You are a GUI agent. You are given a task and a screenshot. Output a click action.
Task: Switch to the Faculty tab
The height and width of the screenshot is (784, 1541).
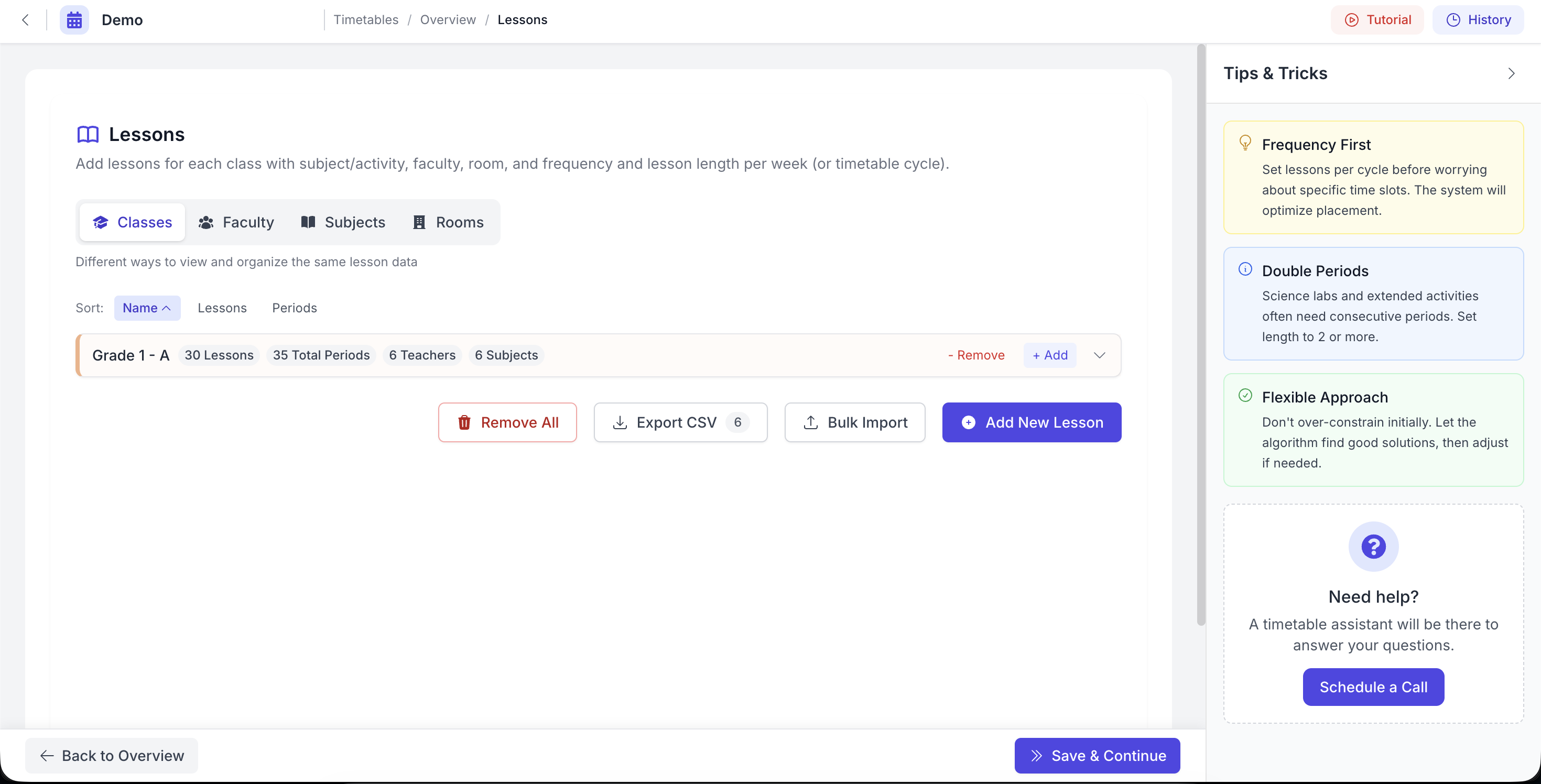pos(236,222)
